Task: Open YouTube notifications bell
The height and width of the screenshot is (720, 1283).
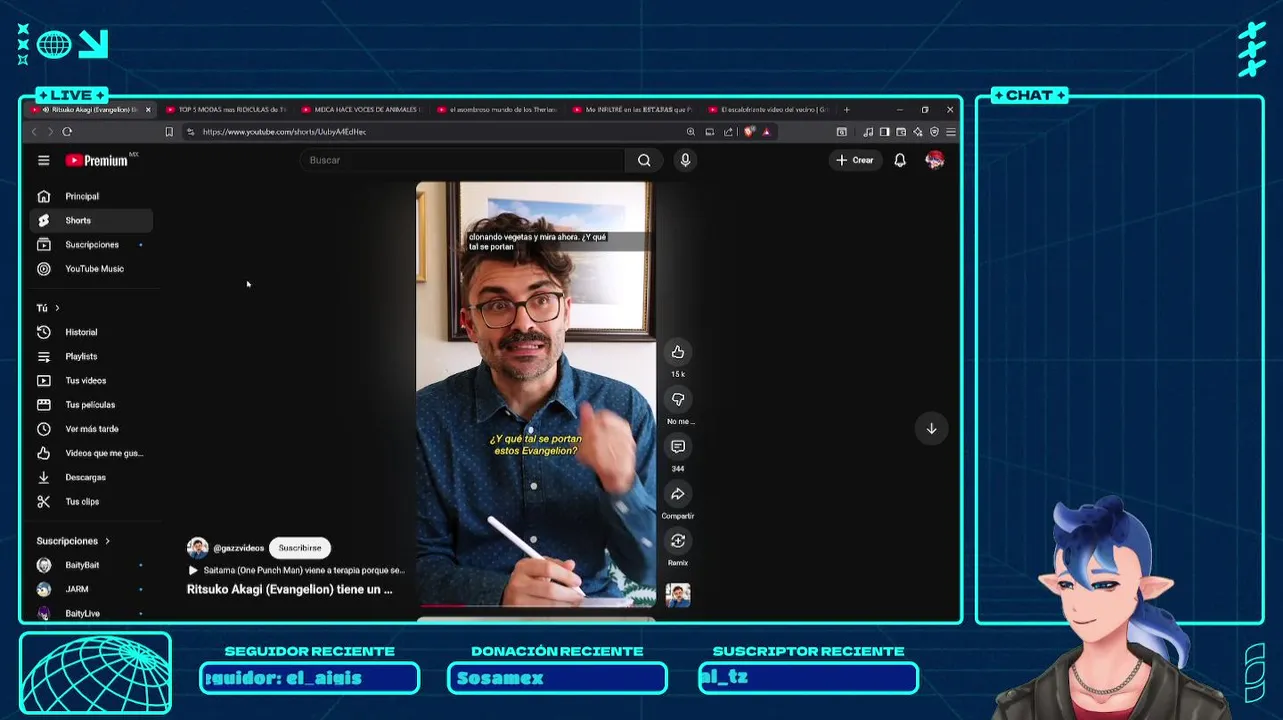Action: pyautogui.click(x=900, y=160)
